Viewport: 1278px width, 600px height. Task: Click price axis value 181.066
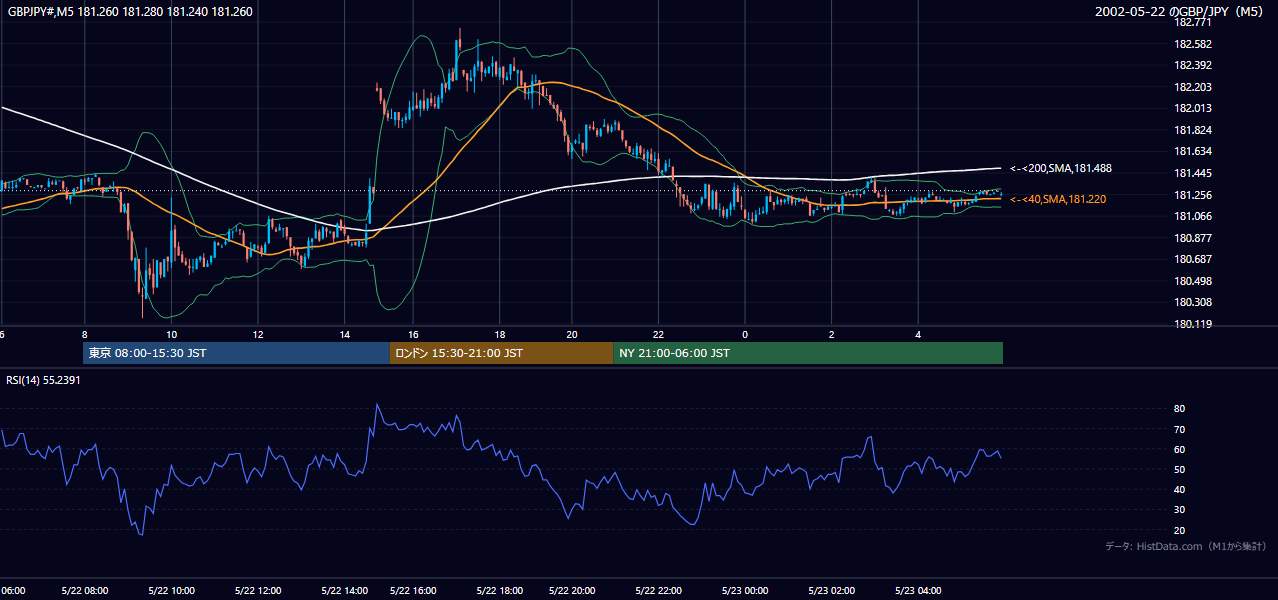[1192, 216]
